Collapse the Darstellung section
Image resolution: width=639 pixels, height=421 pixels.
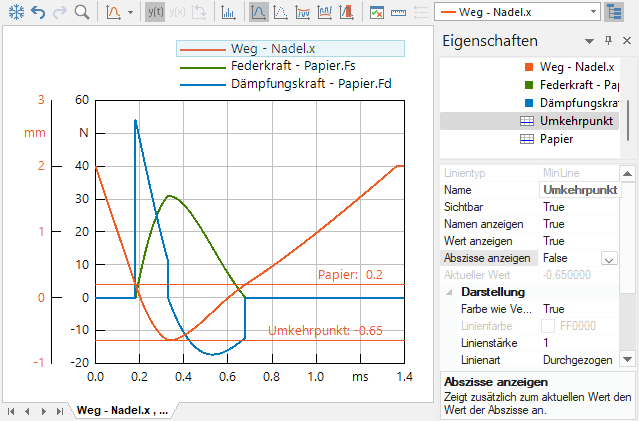(450, 292)
